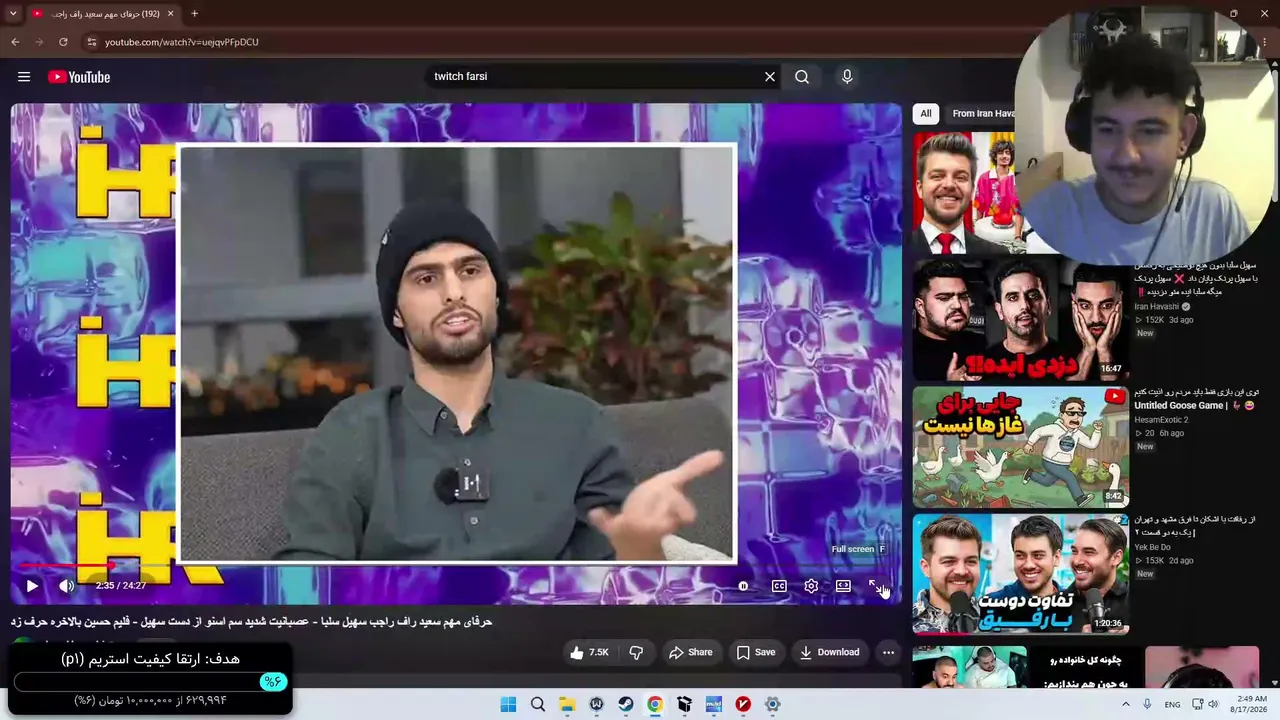Save the video to a playlist

click(756, 653)
